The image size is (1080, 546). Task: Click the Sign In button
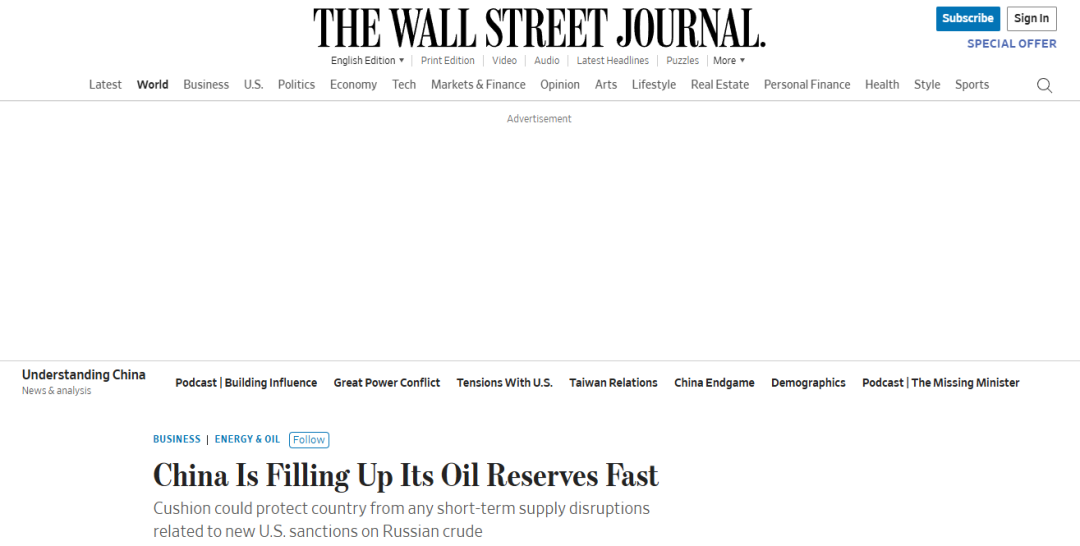[x=1031, y=19]
